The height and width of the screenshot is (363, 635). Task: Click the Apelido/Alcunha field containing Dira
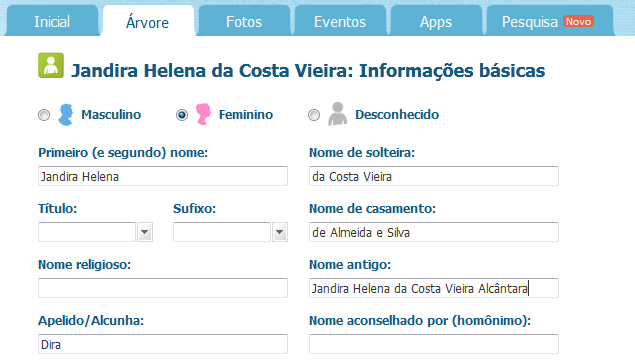pos(163,344)
